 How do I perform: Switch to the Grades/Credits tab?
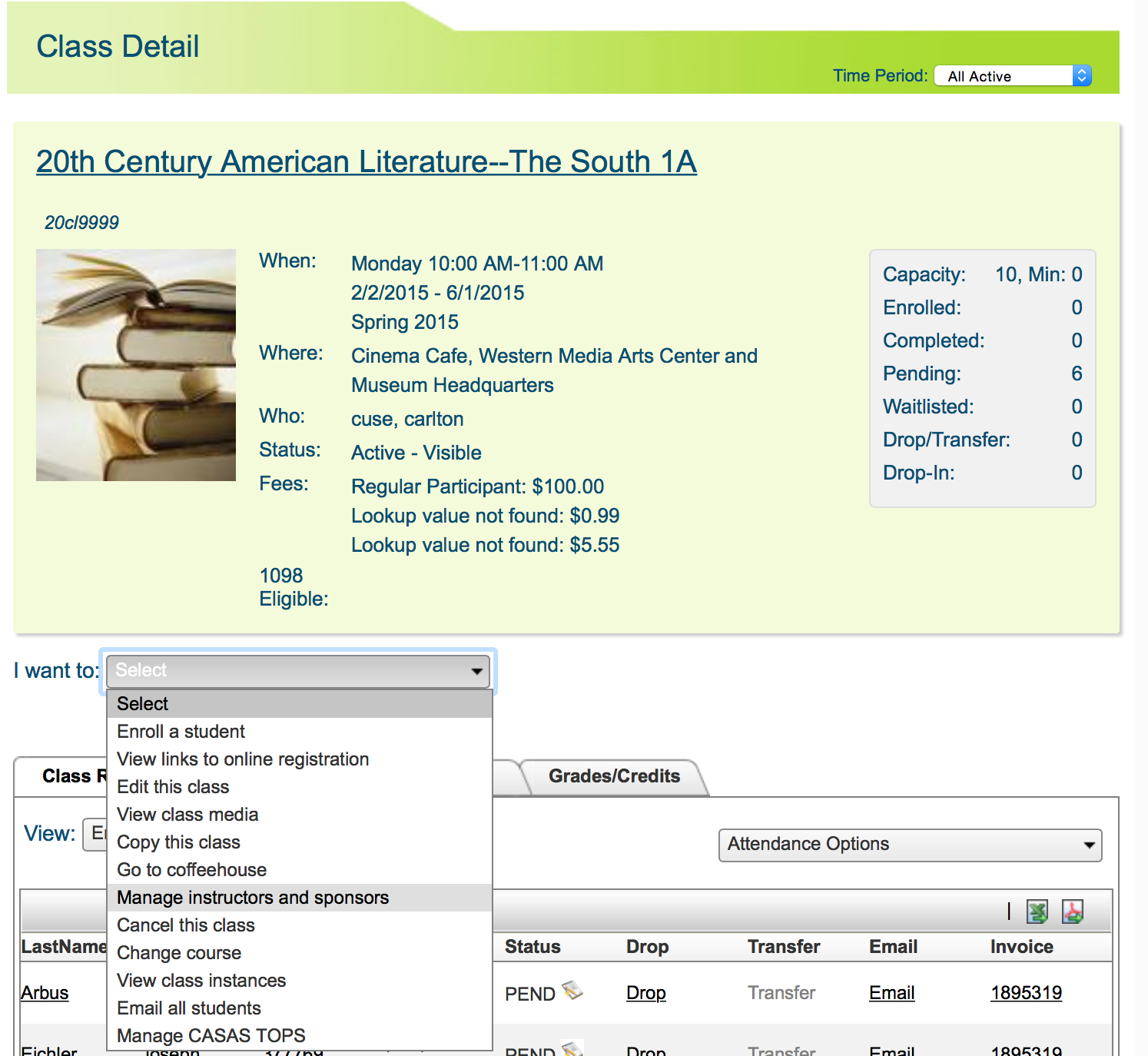[x=614, y=776]
